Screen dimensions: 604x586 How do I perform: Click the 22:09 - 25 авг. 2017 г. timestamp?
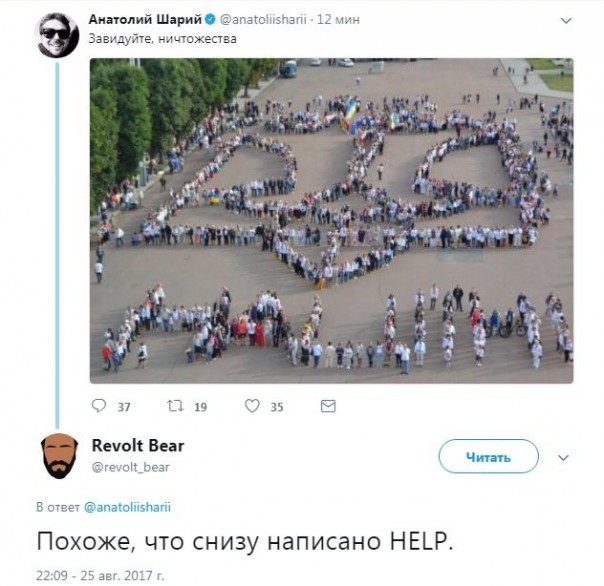click(100, 576)
